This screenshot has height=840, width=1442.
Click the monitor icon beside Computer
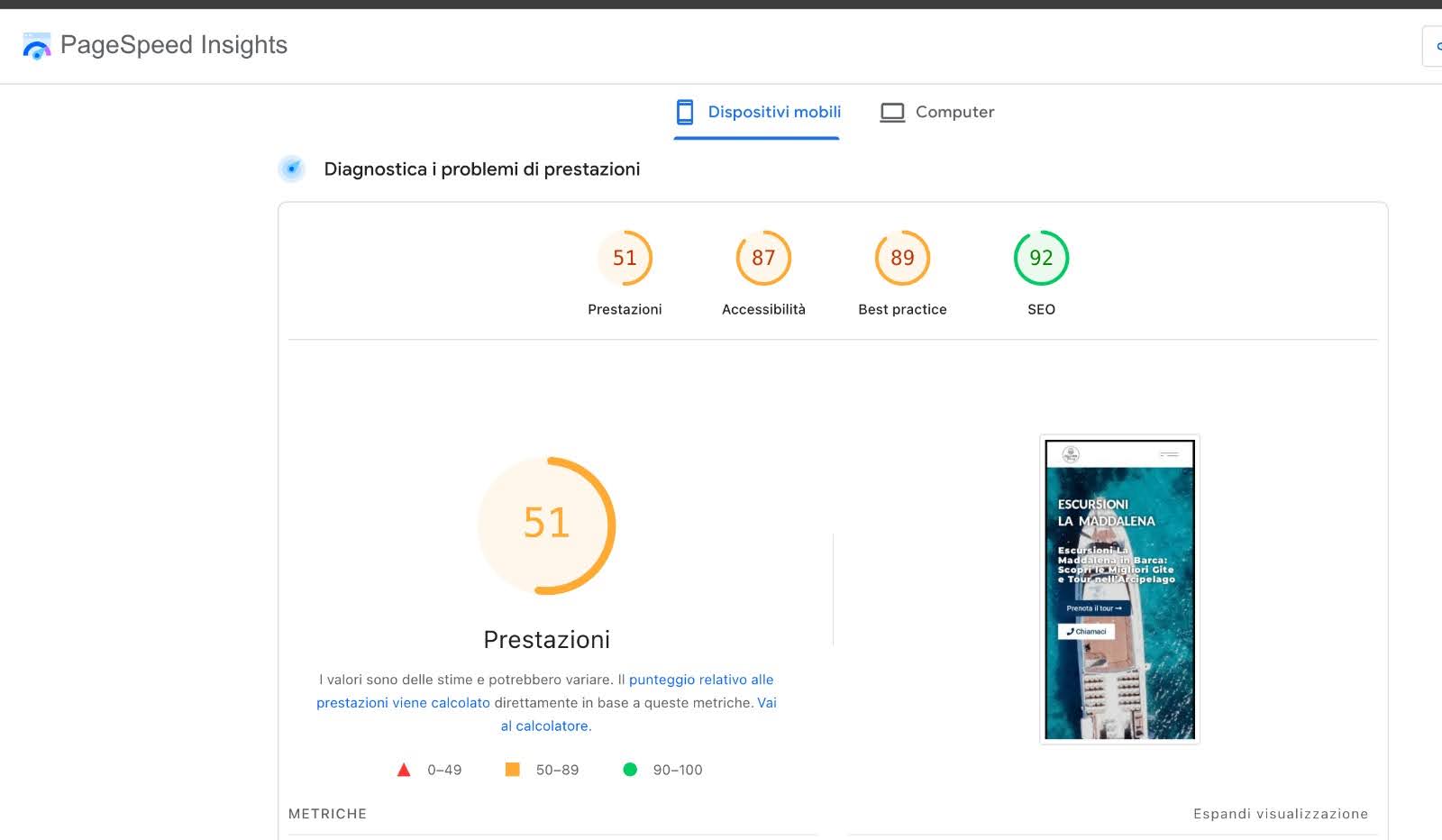click(x=892, y=111)
